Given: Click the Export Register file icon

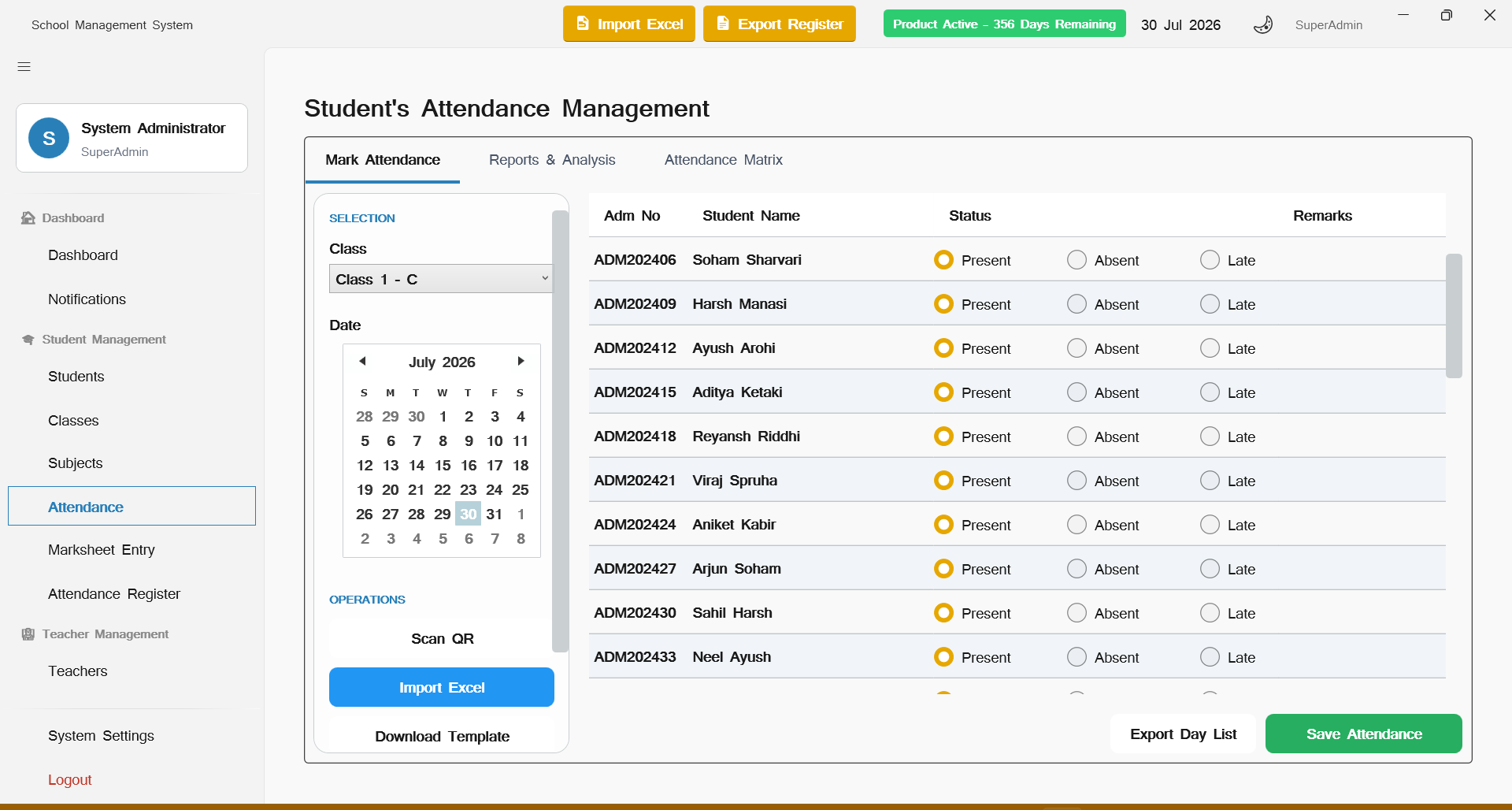Looking at the screenshot, I should click(723, 24).
